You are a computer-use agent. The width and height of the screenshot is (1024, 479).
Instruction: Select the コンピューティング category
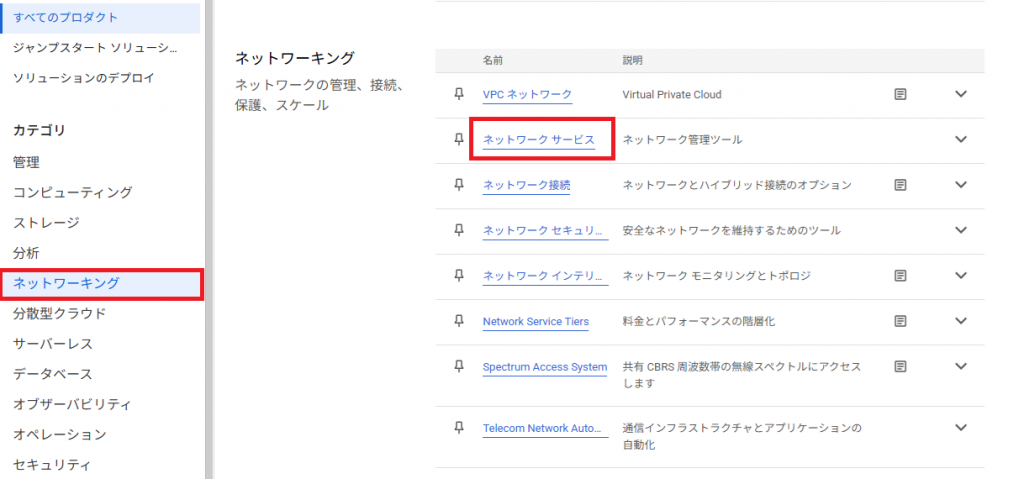[x=72, y=192]
